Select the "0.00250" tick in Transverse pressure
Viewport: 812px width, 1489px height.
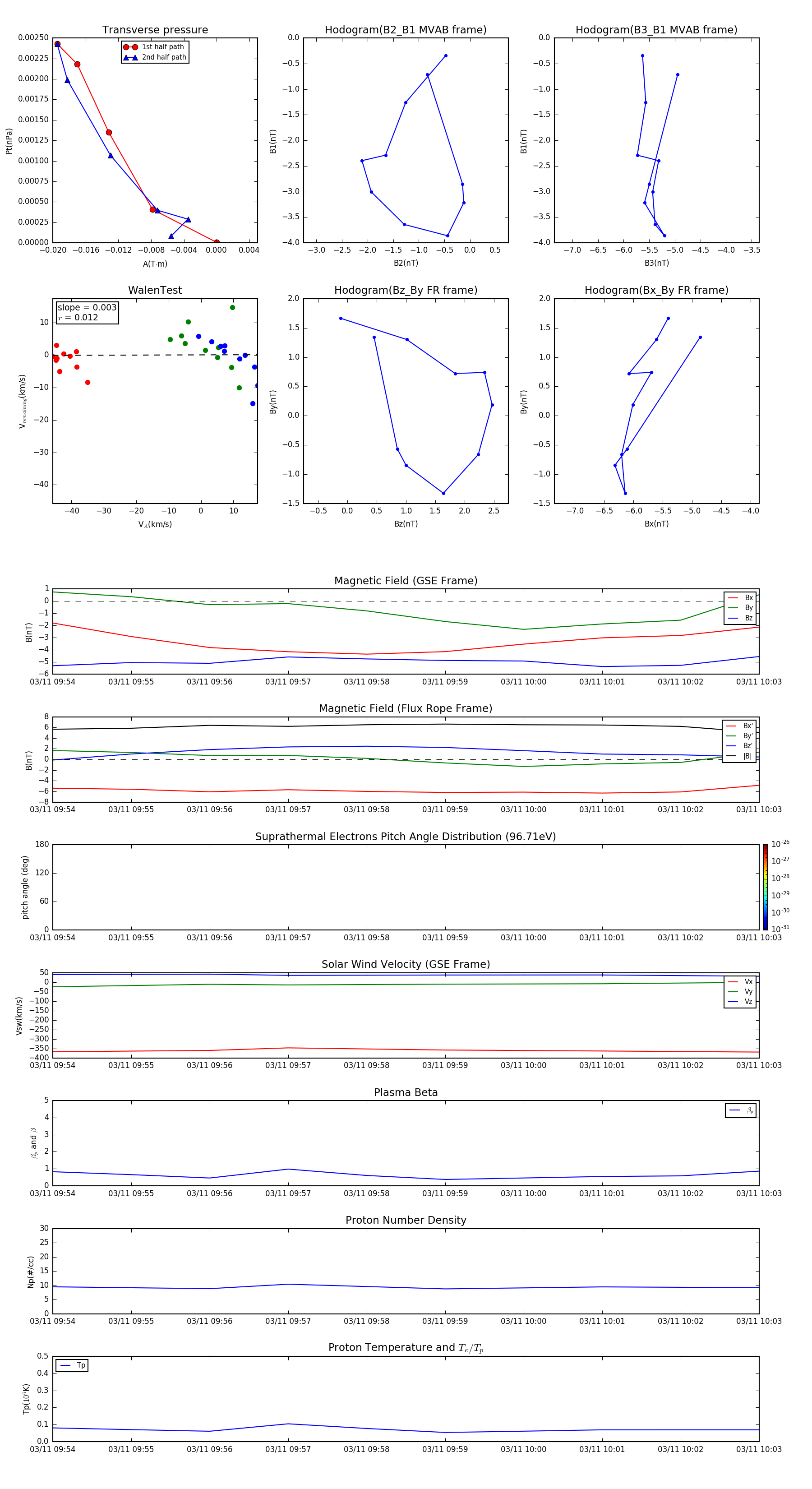coord(33,37)
